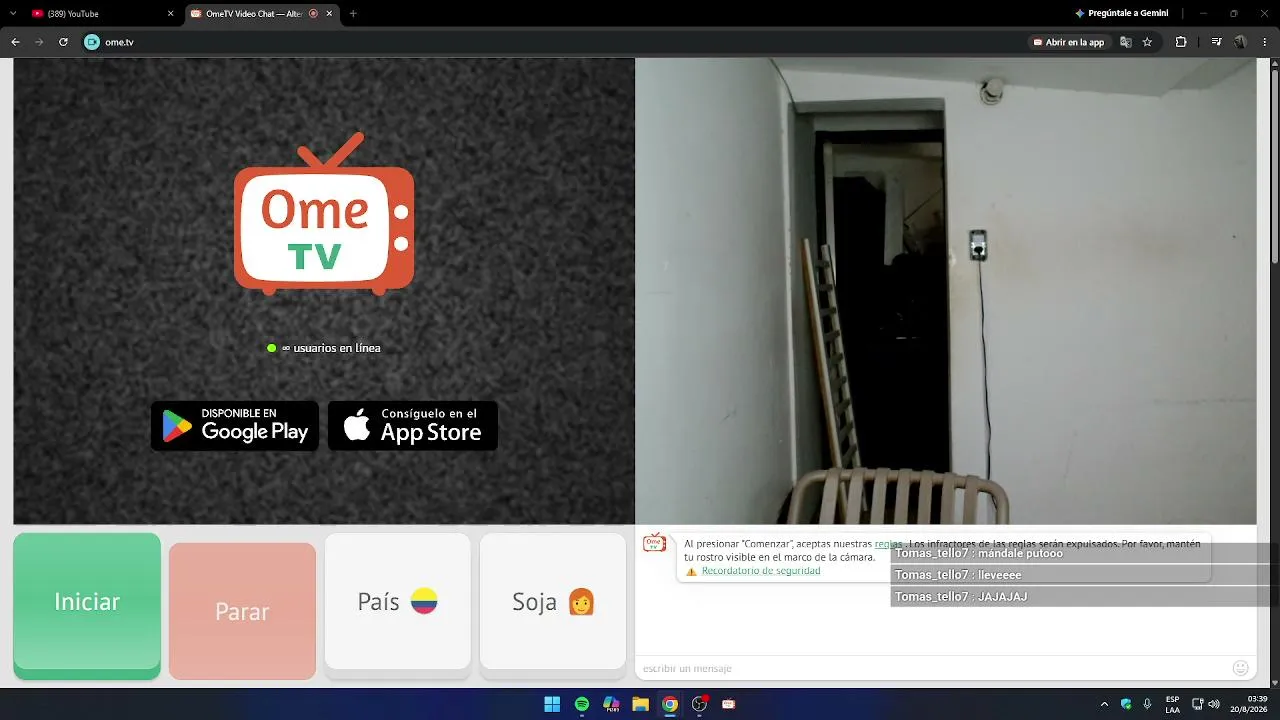Screen dimensions: 1280x720
Task: Open the emoji picker in chat
Action: [x=1241, y=668]
